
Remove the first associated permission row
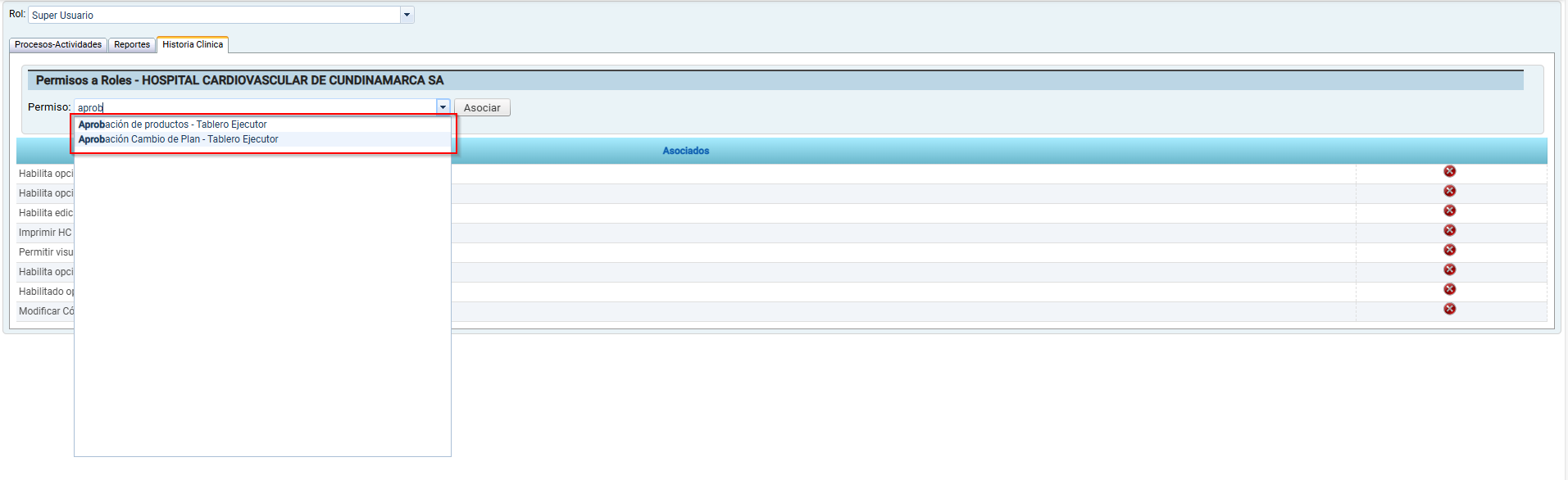[1449, 171]
